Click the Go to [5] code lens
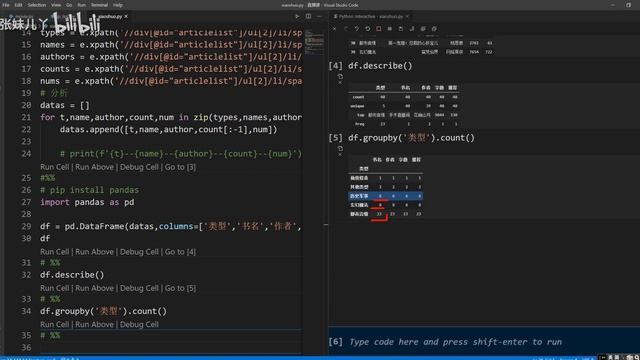 [x=180, y=288]
